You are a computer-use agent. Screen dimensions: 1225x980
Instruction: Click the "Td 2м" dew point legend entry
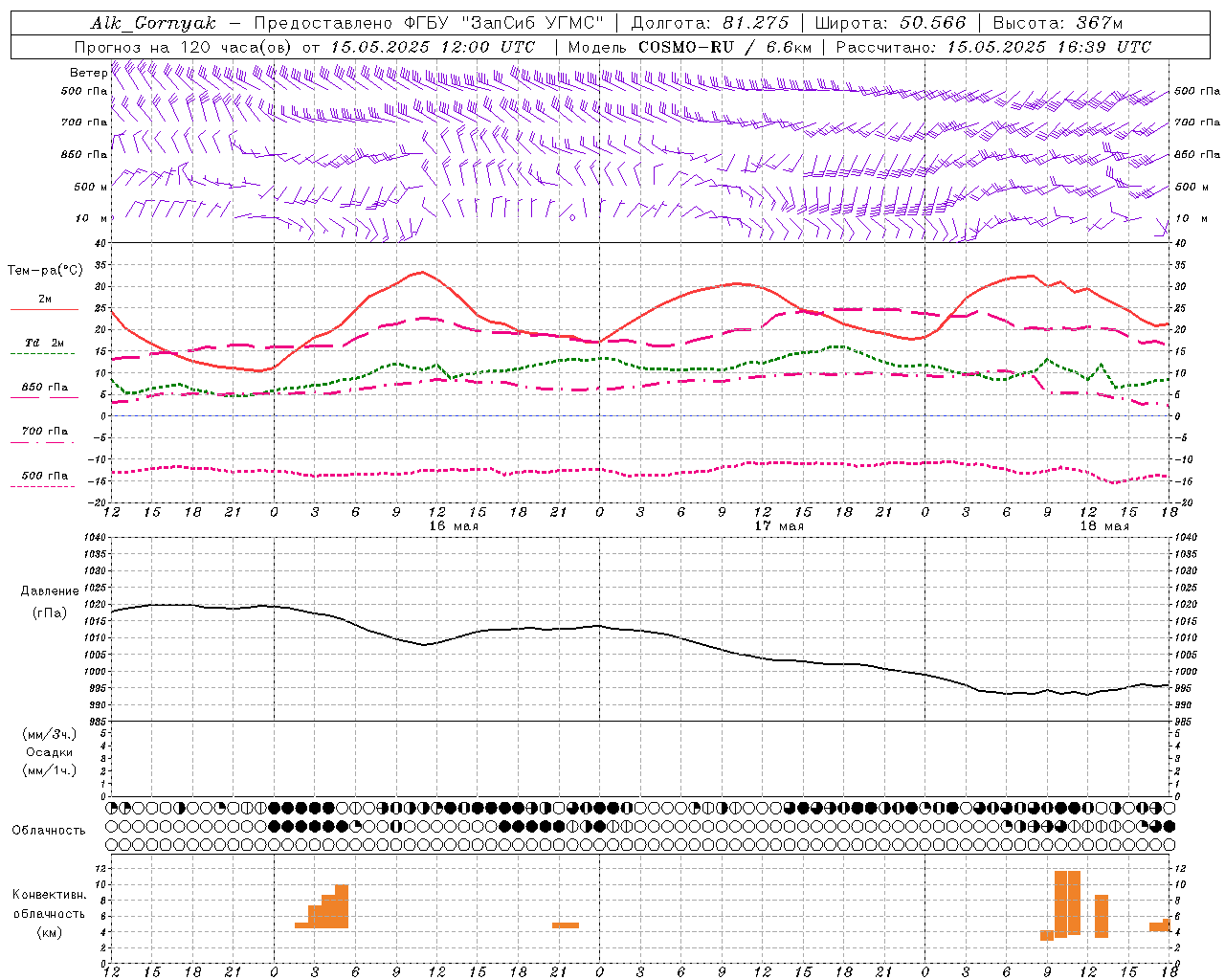(45, 343)
